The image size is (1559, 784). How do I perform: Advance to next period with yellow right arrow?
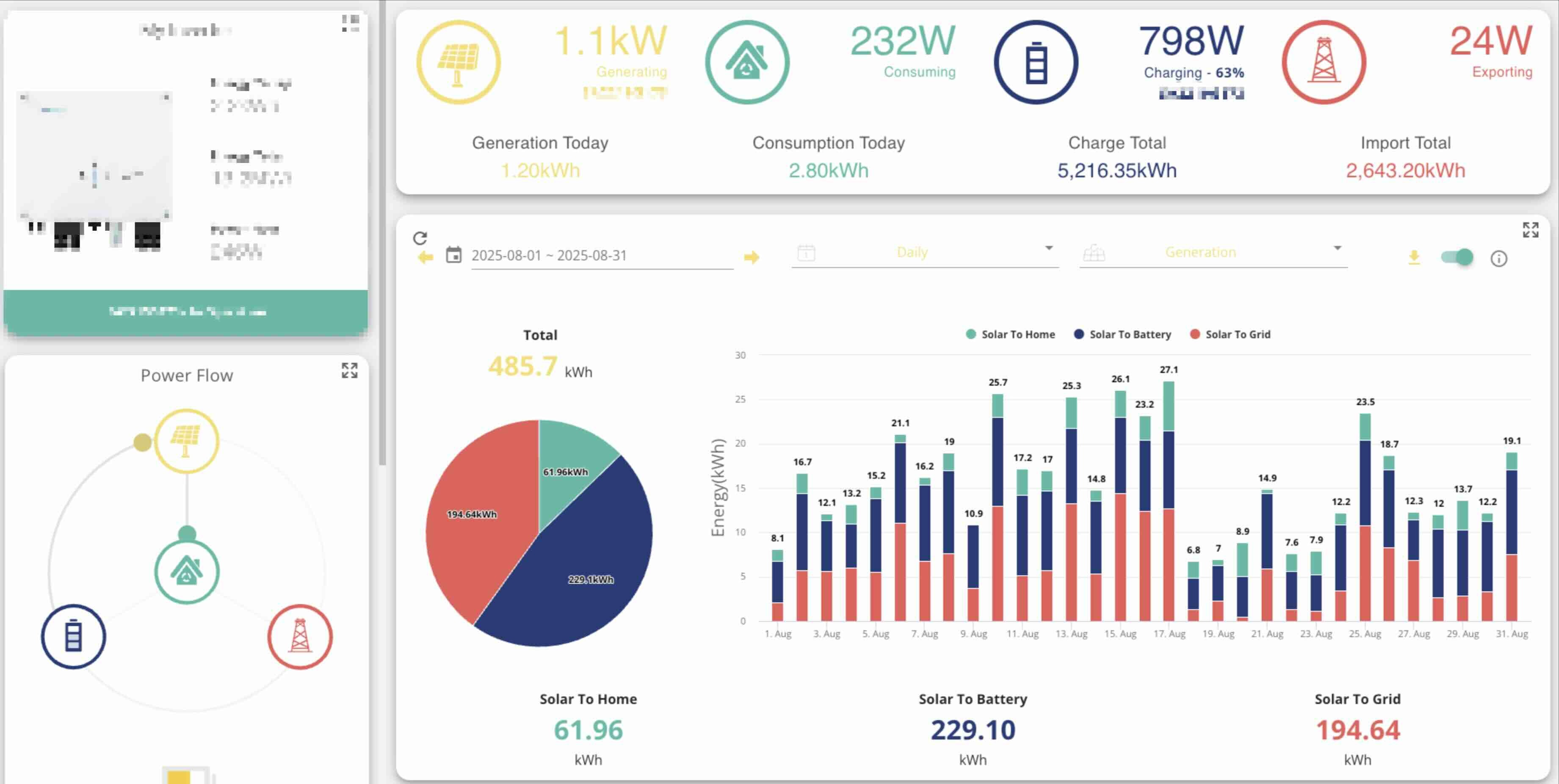tap(752, 258)
